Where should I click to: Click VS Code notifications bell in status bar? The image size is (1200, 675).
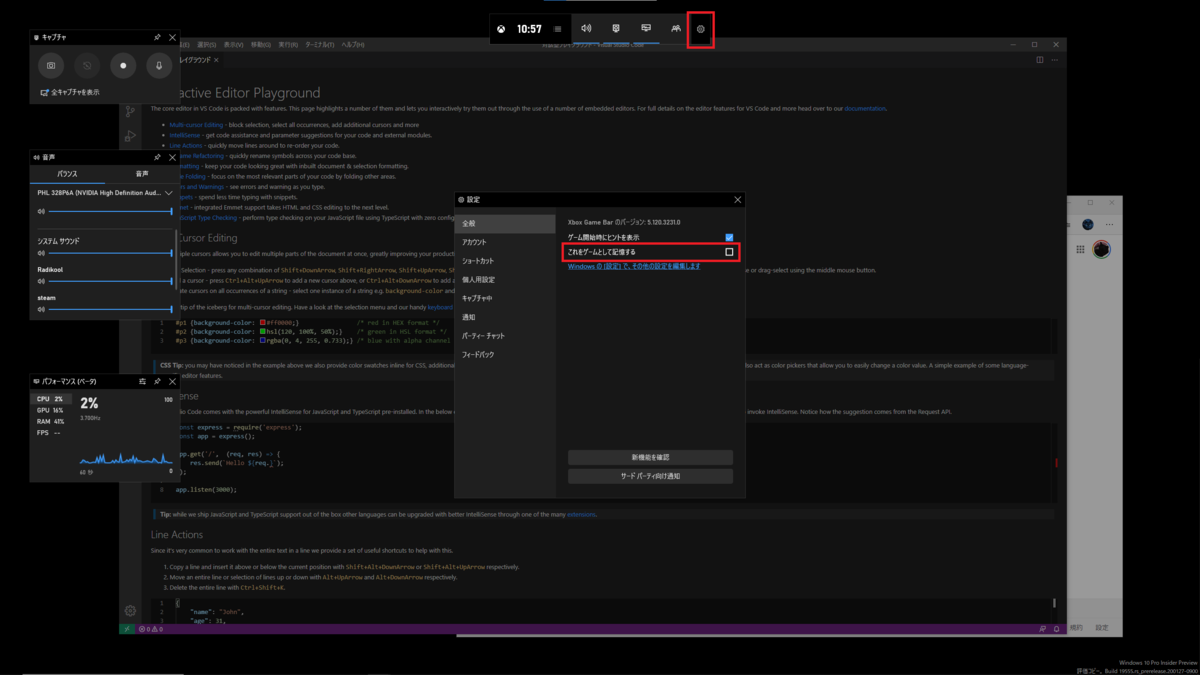(1056, 629)
